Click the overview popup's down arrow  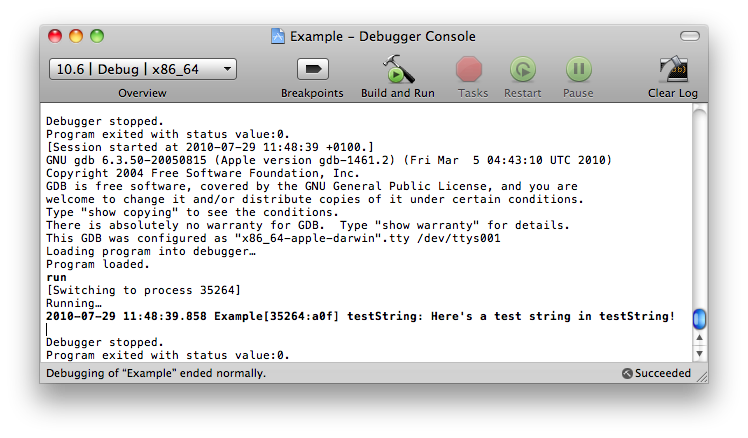pyautogui.click(x=228, y=69)
